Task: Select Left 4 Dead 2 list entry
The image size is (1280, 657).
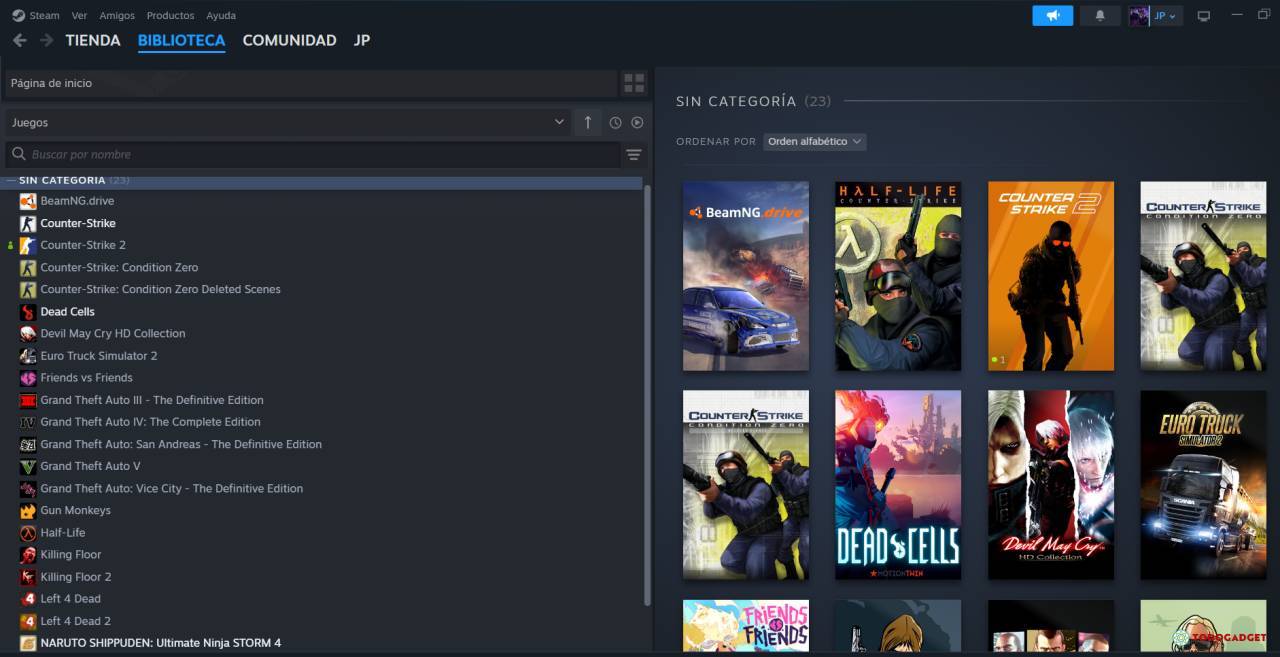Action: pos(75,620)
